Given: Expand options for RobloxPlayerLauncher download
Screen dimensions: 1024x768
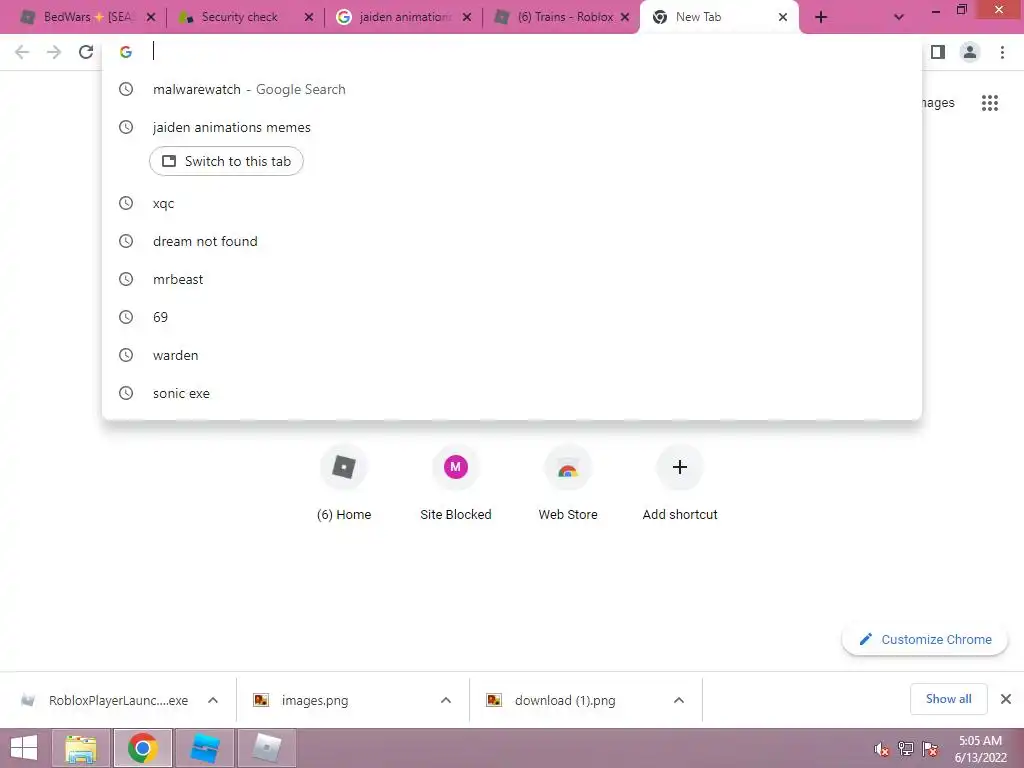Looking at the screenshot, I should [213, 700].
